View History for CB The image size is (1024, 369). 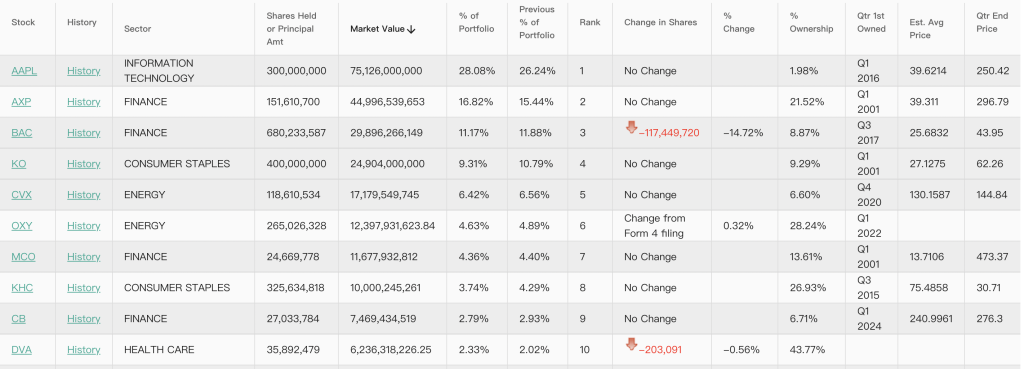(x=84, y=319)
